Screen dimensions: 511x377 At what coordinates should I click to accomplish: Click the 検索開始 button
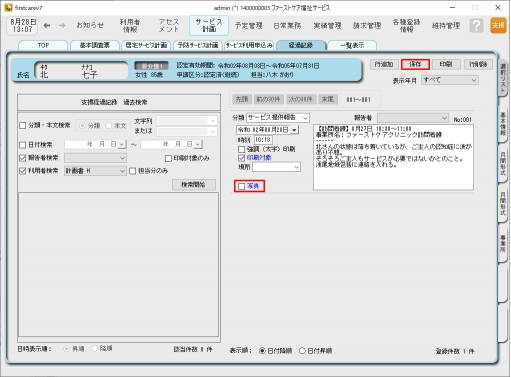194,185
